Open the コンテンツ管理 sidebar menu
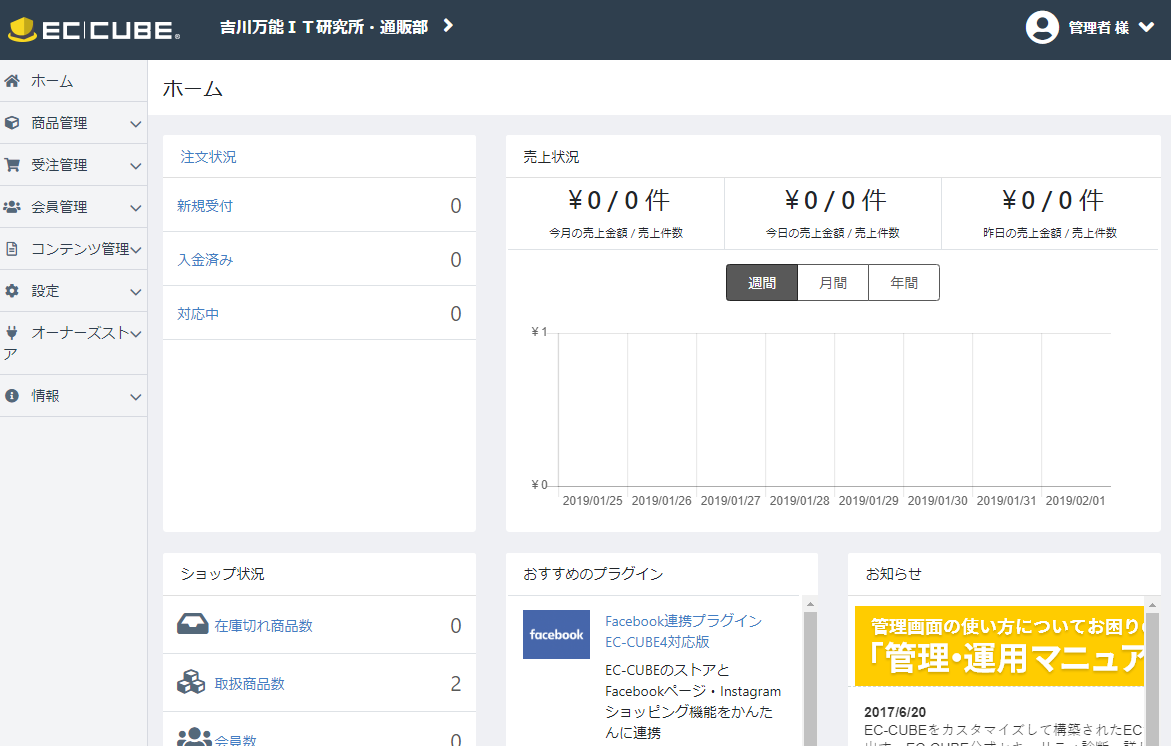Image resolution: width=1171 pixels, height=746 pixels. click(80, 249)
